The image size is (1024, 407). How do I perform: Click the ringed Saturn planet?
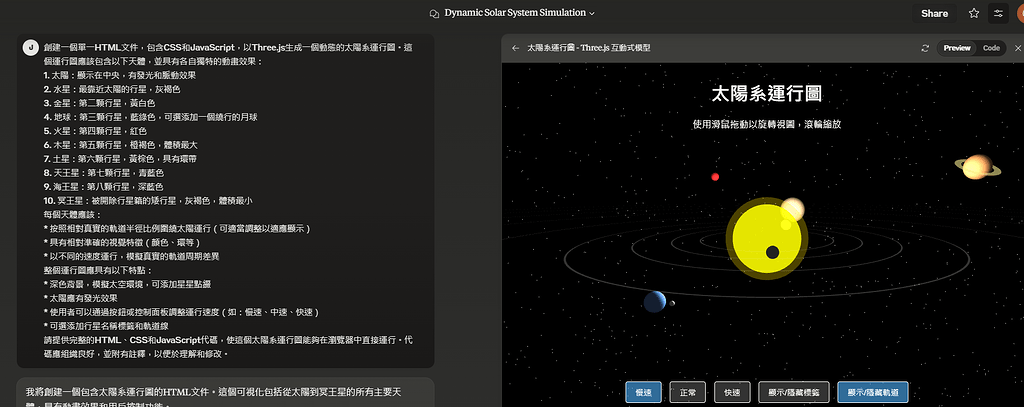(x=978, y=167)
